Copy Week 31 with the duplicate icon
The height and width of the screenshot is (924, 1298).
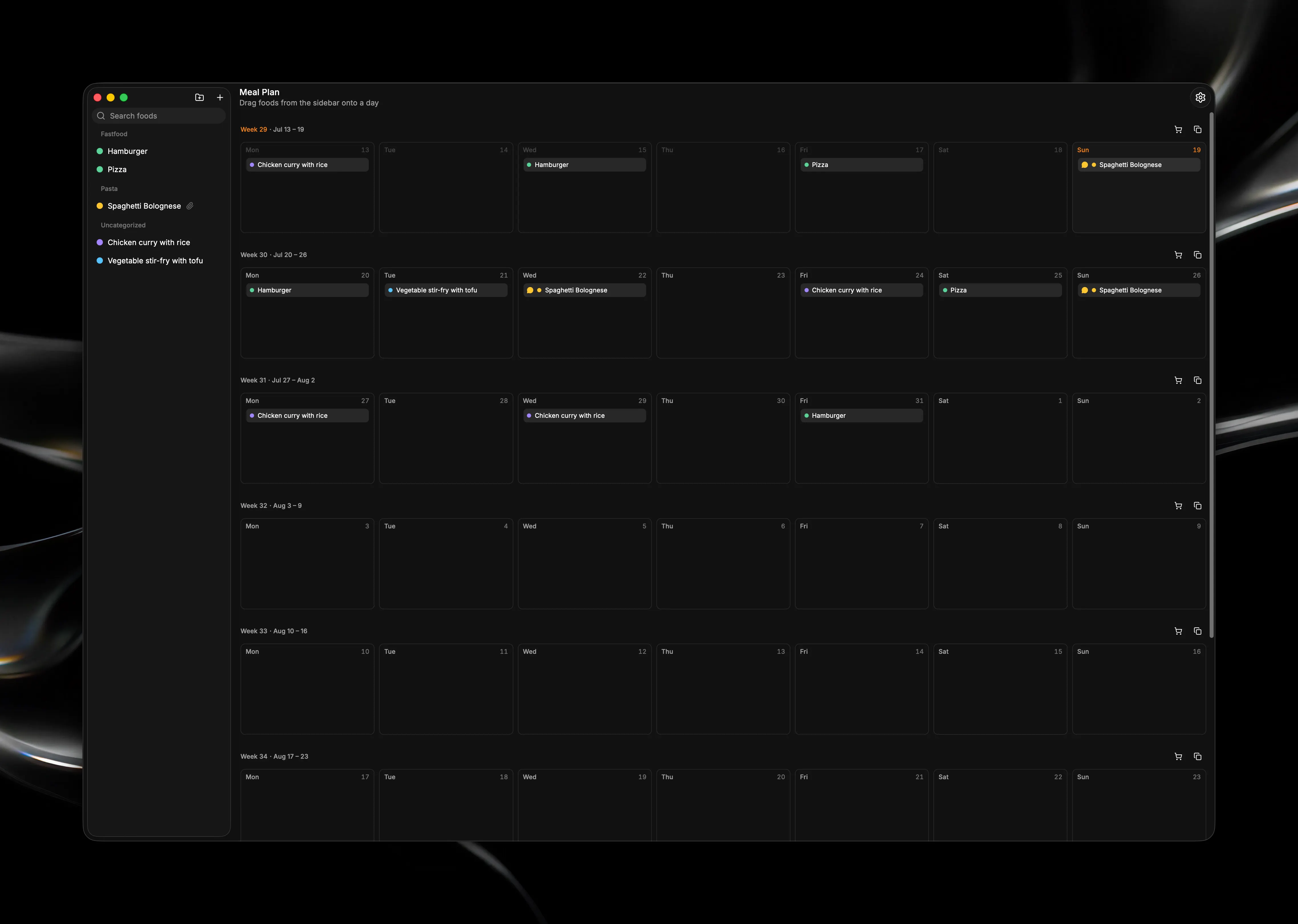pos(1197,380)
